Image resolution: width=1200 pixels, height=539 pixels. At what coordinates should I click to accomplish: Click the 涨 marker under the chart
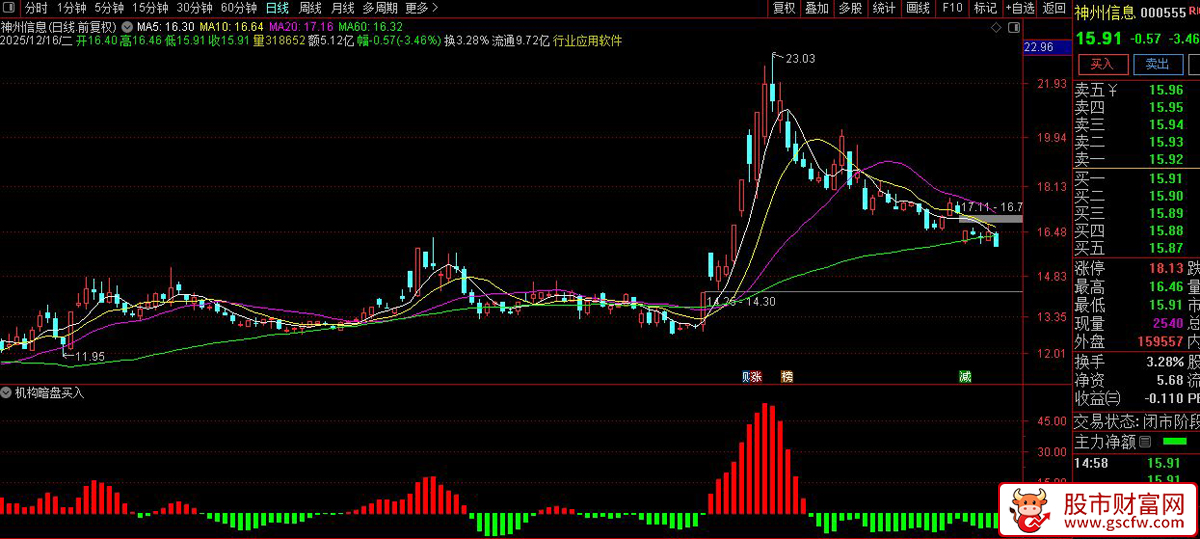(x=757, y=377)
